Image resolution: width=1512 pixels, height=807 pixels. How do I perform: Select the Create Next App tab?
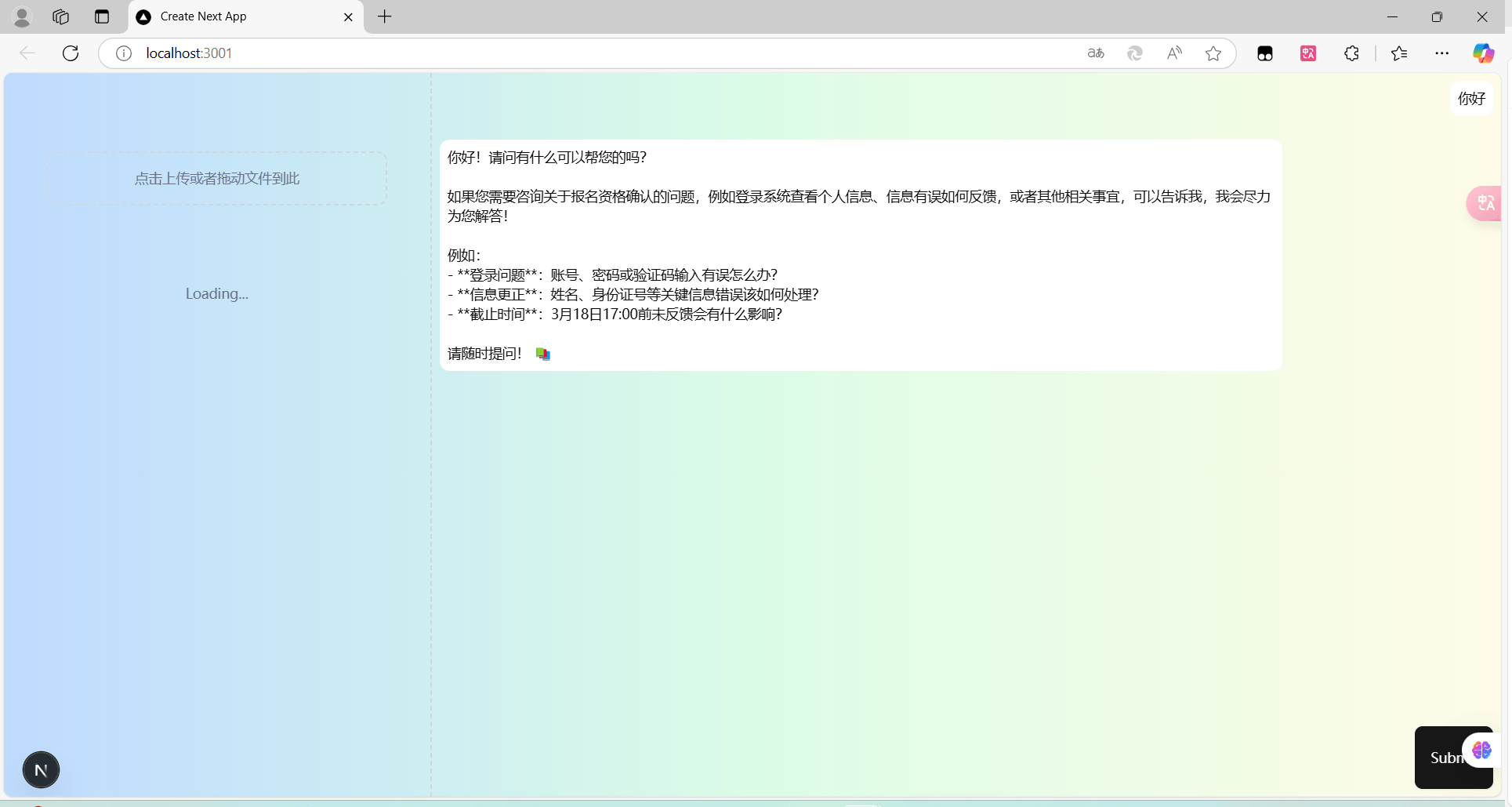pos(235,16)
